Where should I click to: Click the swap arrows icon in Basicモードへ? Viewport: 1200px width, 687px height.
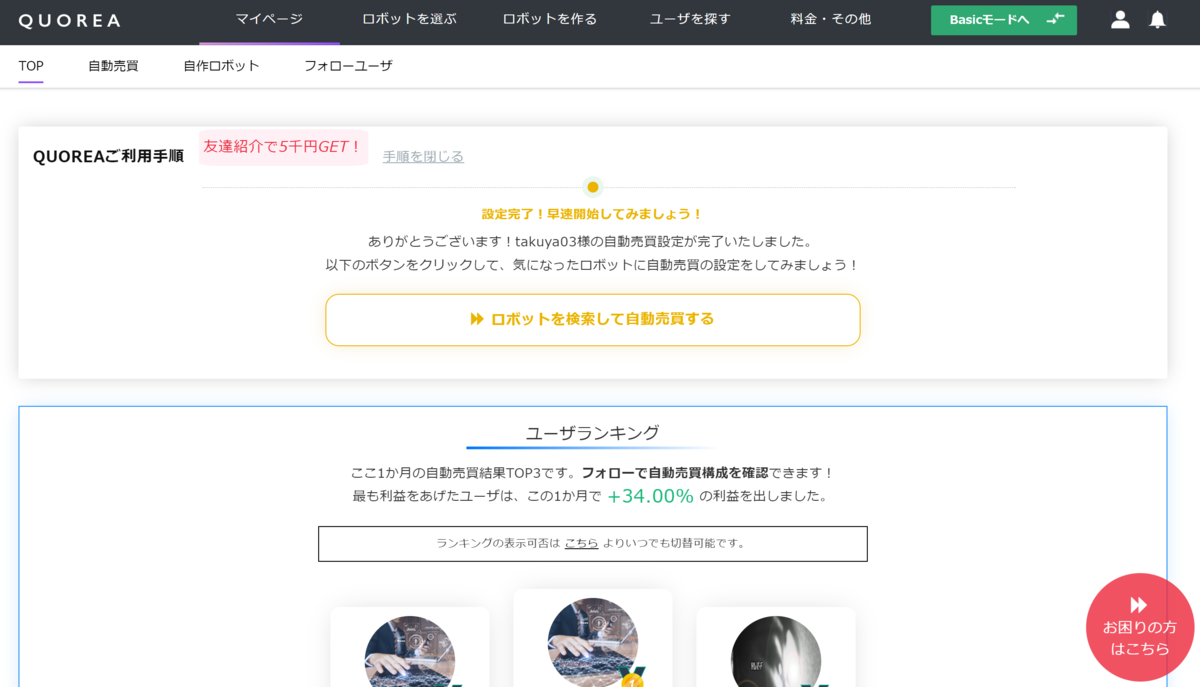point(1055,19)
